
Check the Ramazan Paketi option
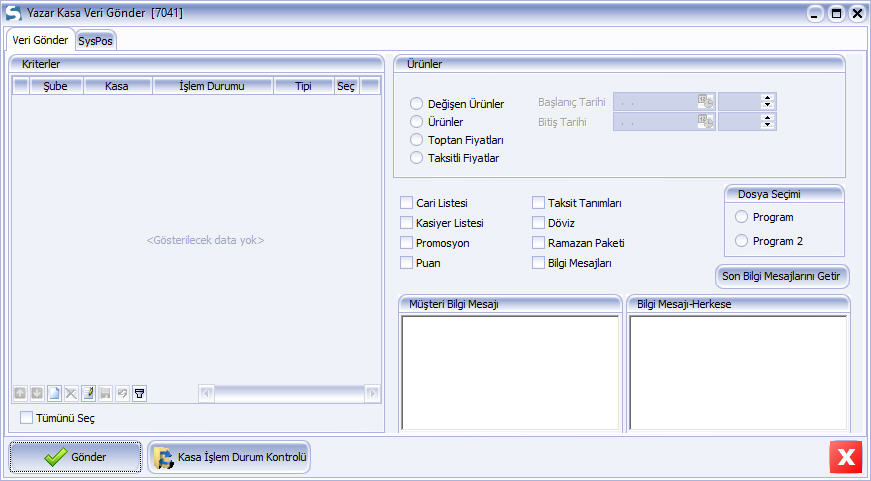(x=539, y=243)
